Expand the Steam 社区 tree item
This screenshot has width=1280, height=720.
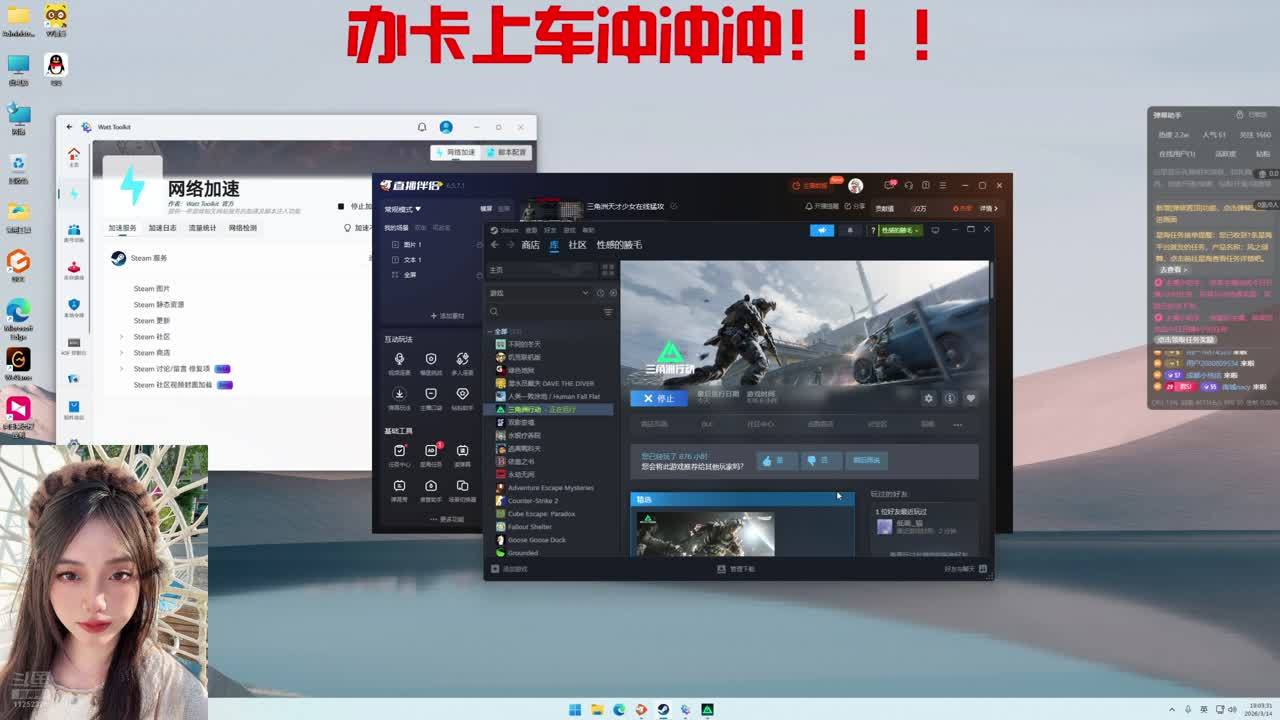pos(121,337)
